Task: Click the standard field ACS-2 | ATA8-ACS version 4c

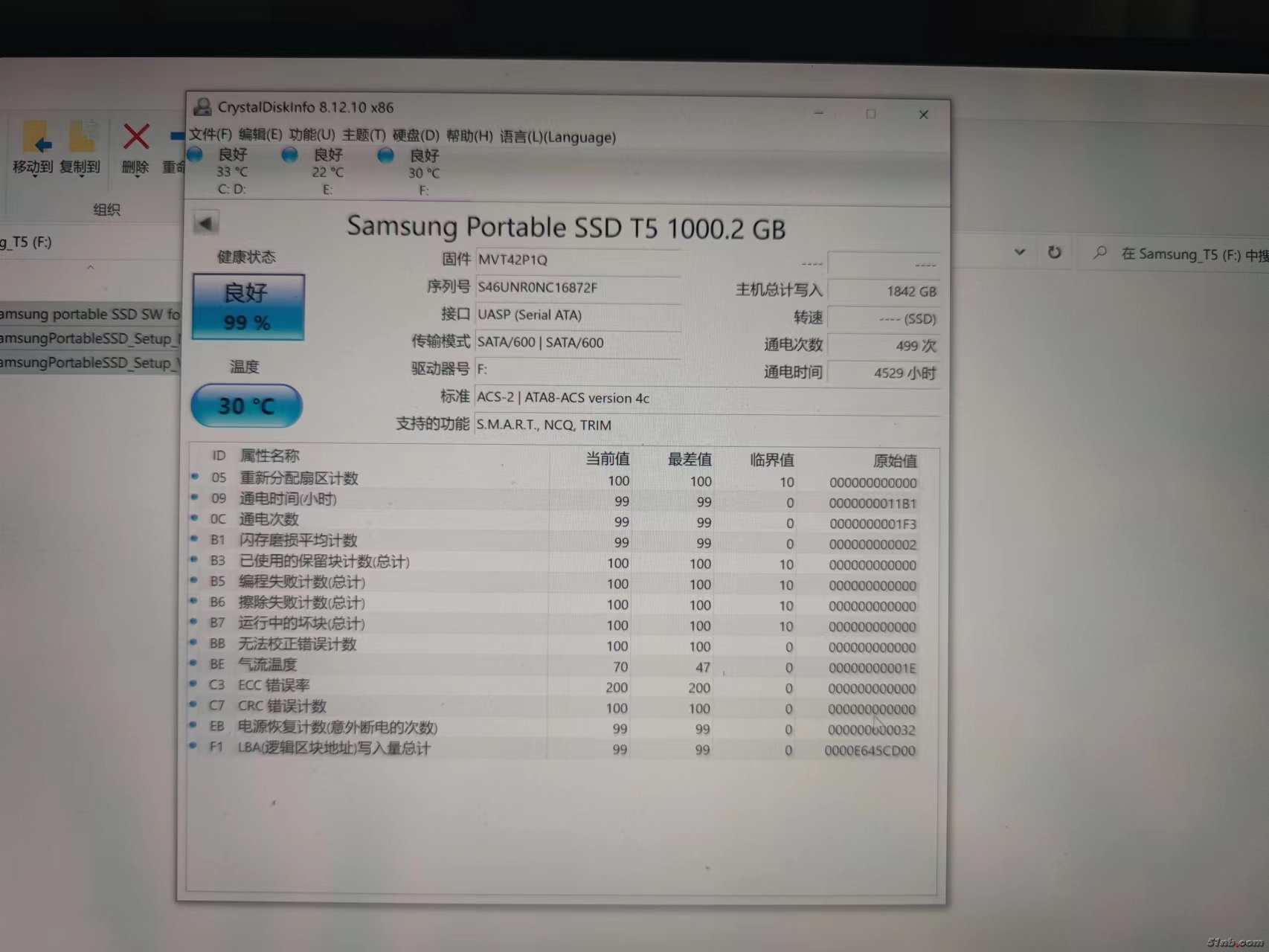Action: click(707, 398)
